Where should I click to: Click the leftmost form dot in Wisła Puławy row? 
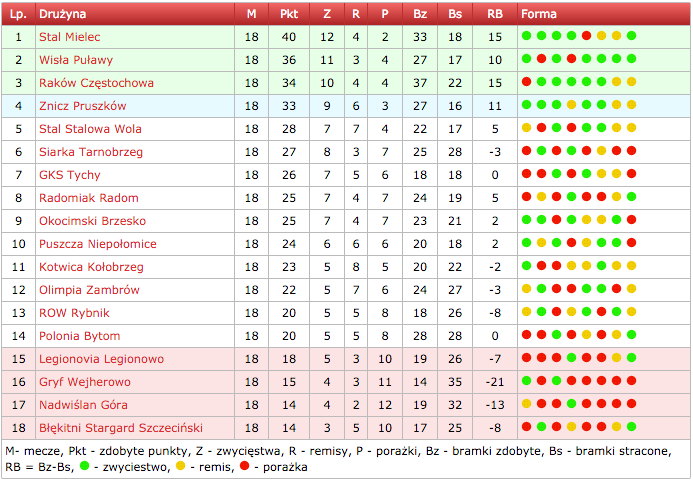click(x=526, y=60)
